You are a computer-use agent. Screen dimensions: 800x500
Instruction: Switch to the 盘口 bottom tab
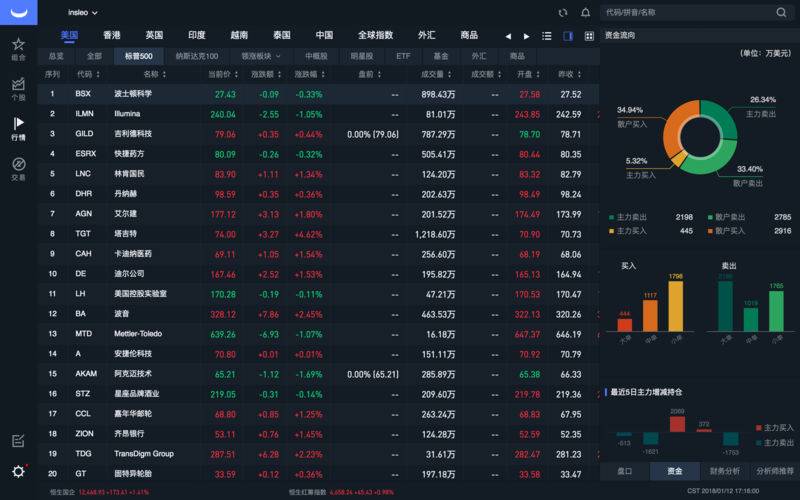[x=625, y=471]
